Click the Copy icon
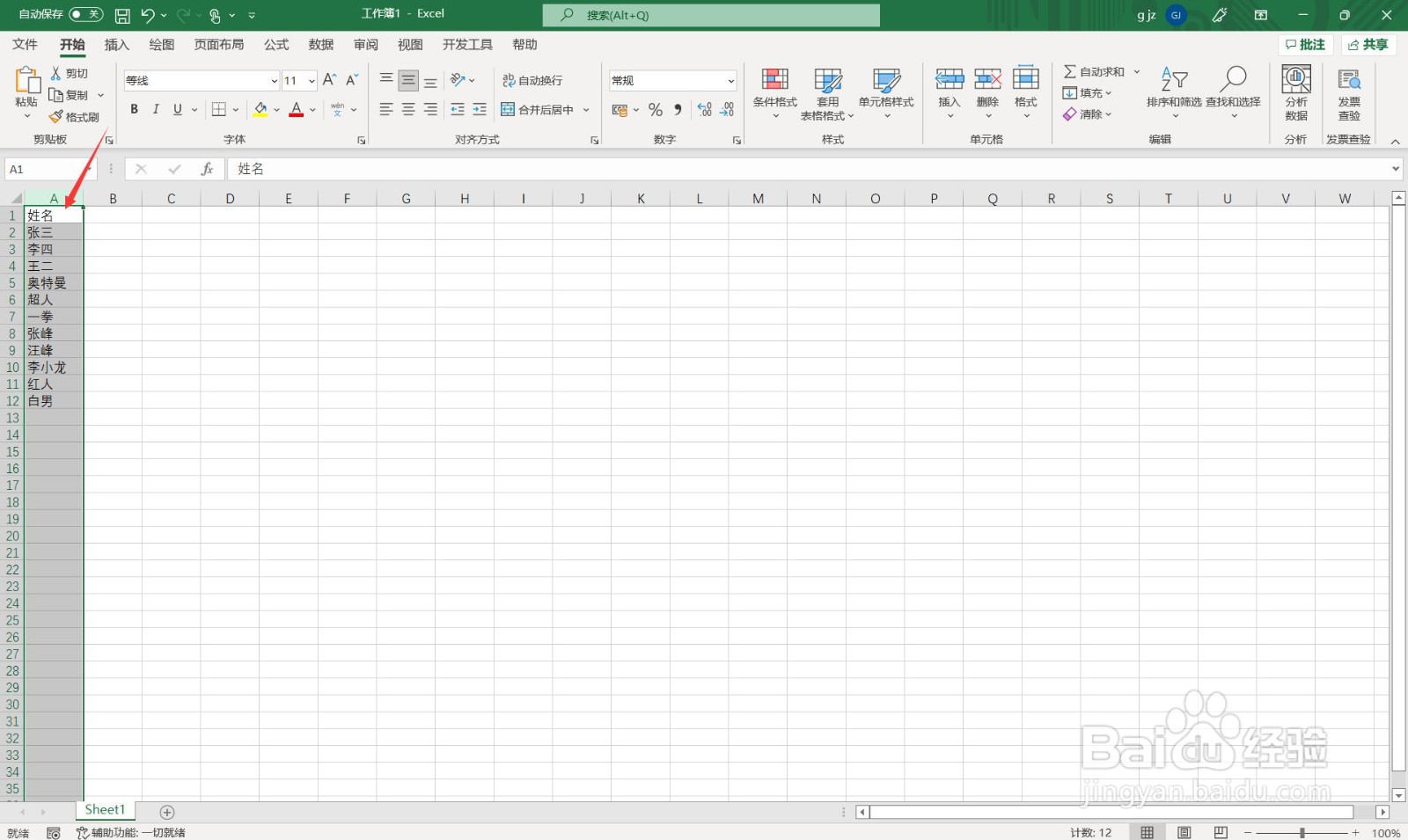Image resolution: width=1408 pixels, height=840 pixels. (x=56, y=95)
